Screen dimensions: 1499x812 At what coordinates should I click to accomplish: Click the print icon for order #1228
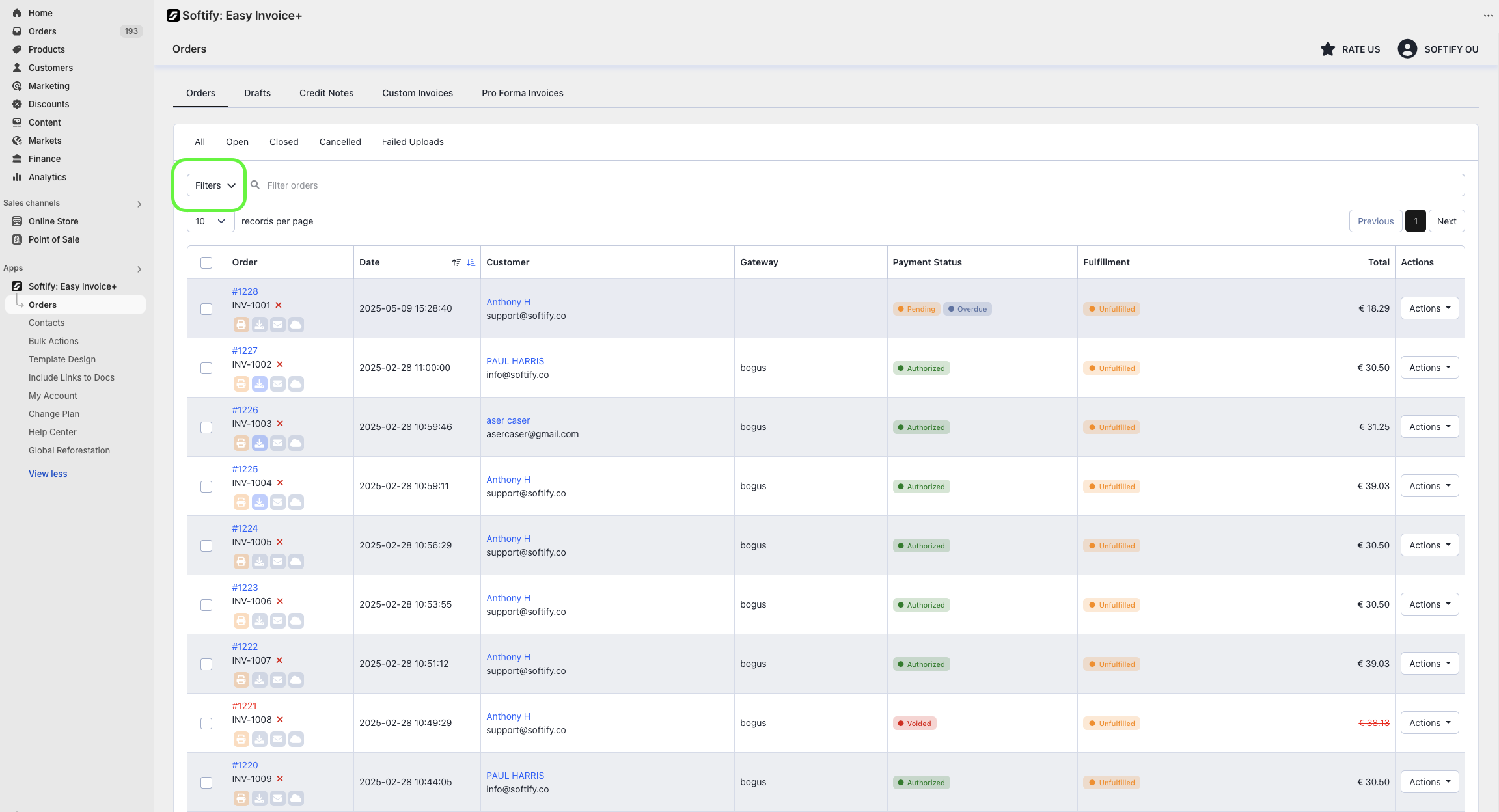click(241, 325)
